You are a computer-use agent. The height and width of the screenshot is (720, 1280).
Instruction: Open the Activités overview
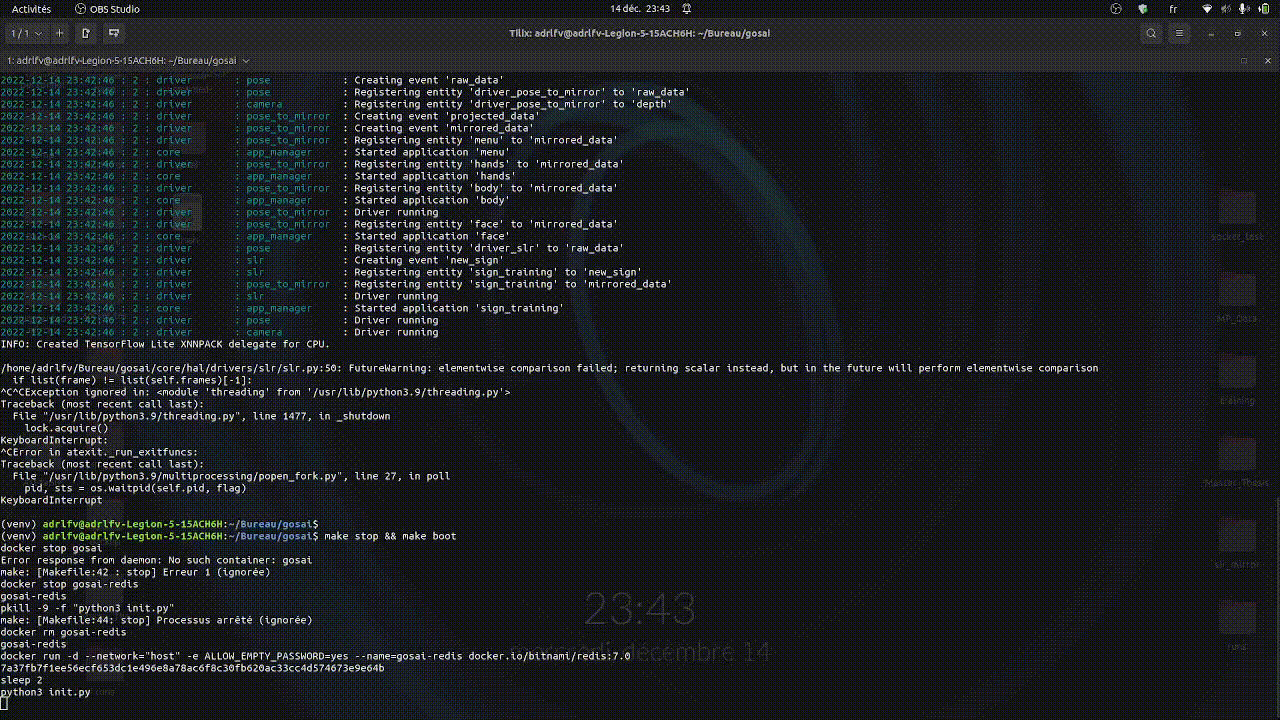[31, 9]
